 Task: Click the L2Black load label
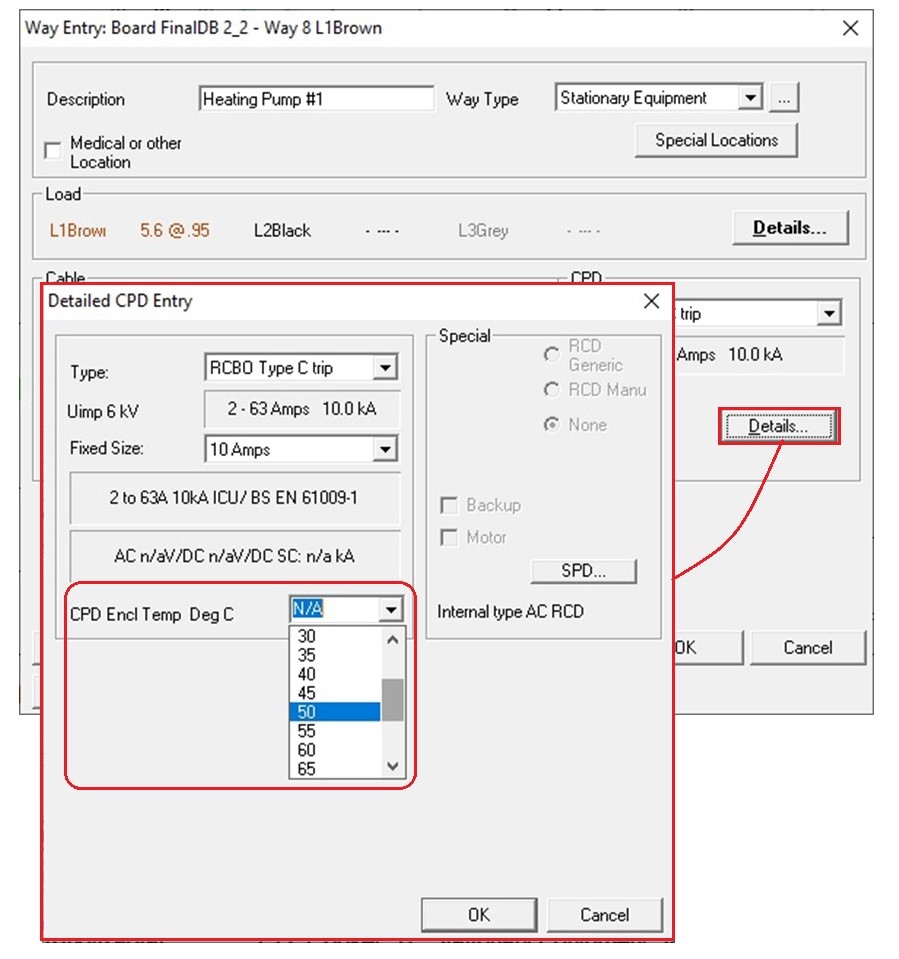283,231
